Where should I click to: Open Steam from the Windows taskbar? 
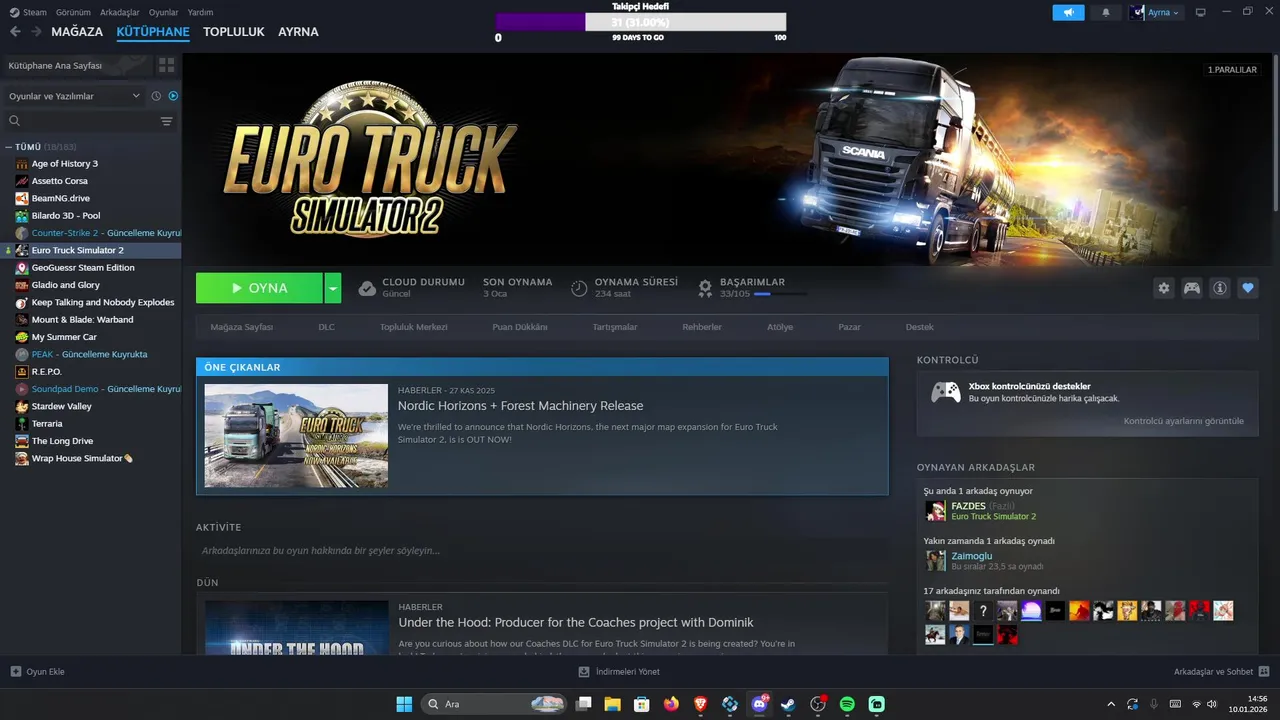click(x=788, y=704)
